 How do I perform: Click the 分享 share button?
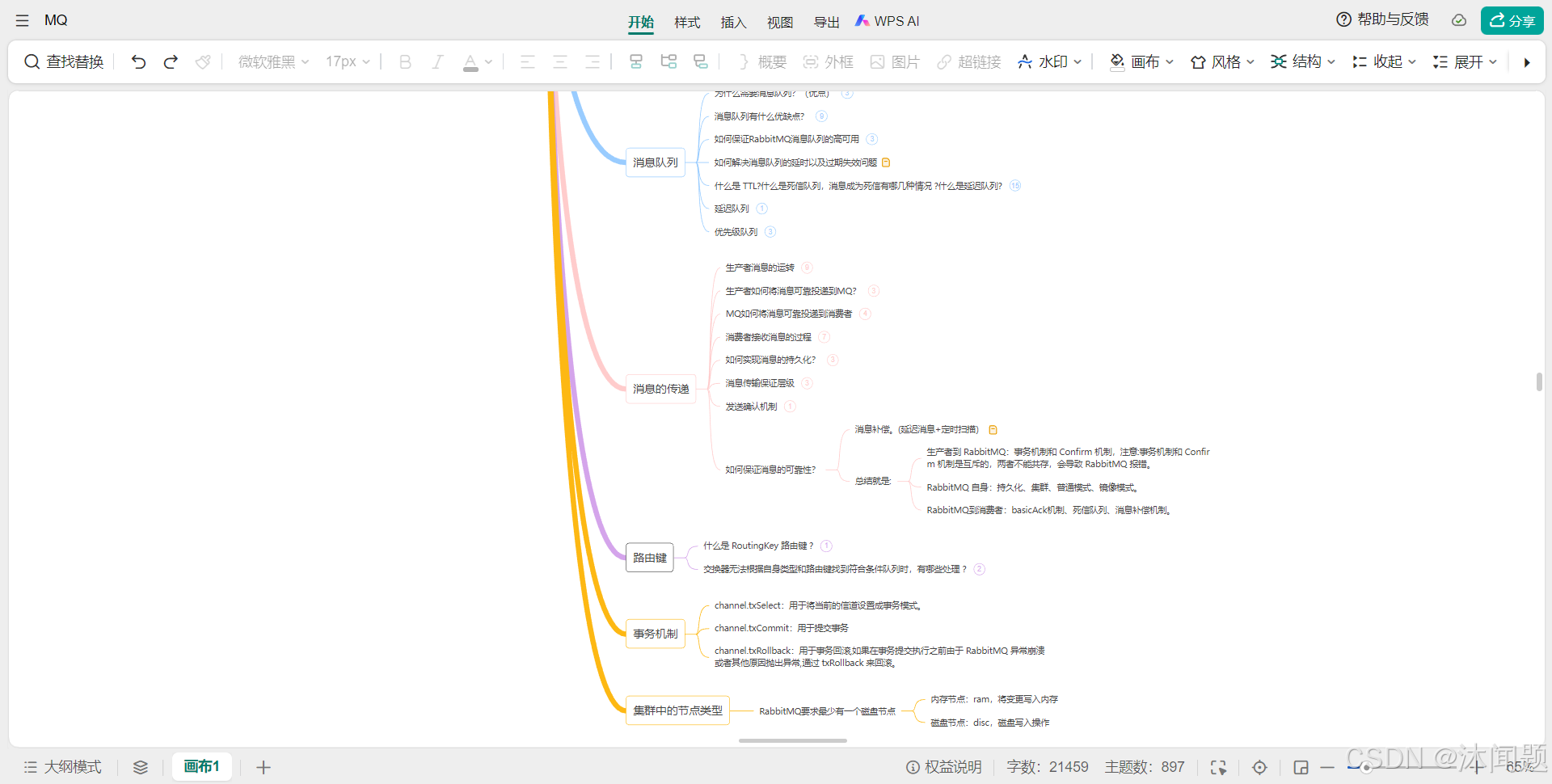click(1512, 20)
